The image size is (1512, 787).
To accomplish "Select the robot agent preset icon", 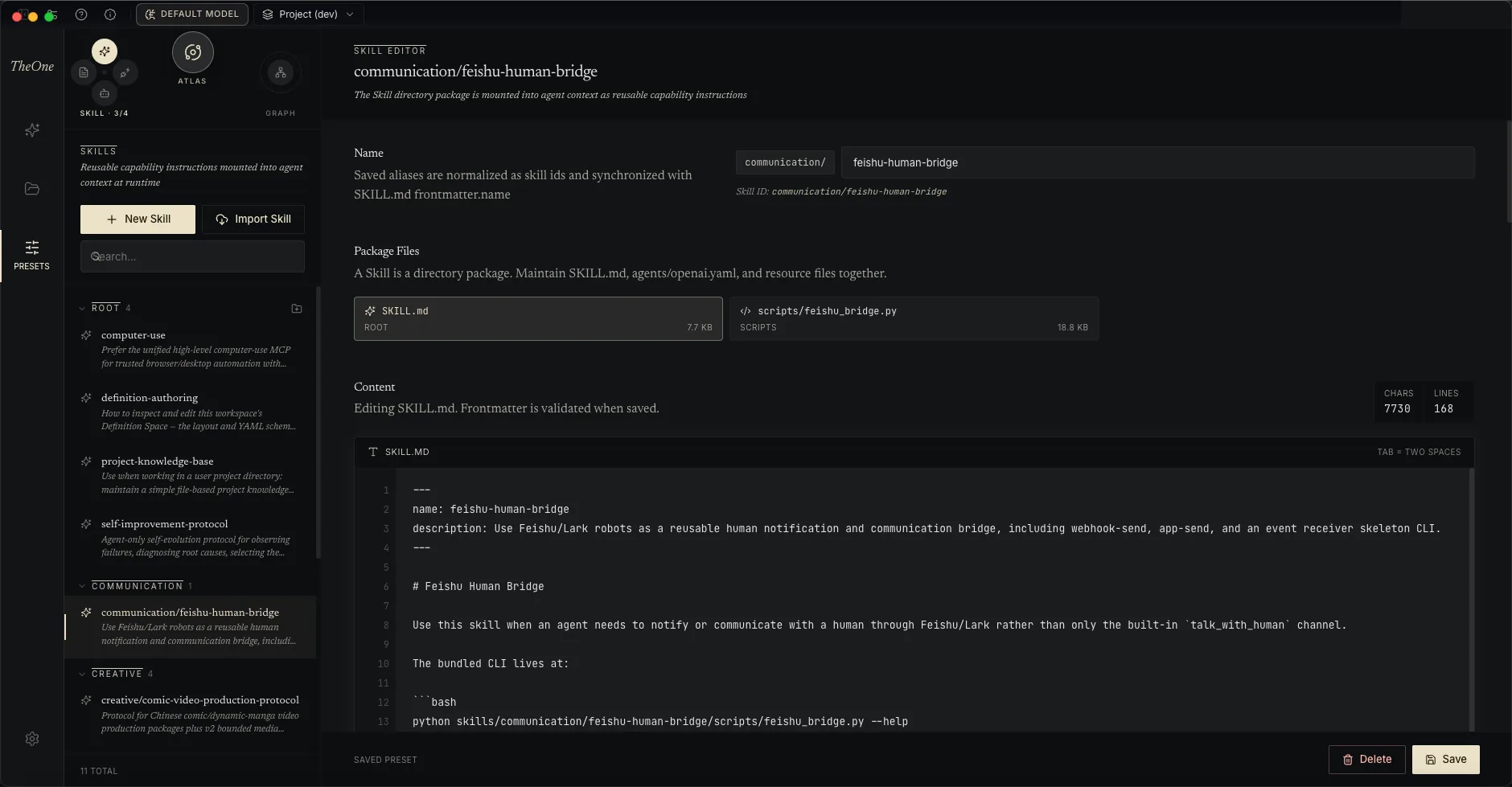I will point(105,93).
